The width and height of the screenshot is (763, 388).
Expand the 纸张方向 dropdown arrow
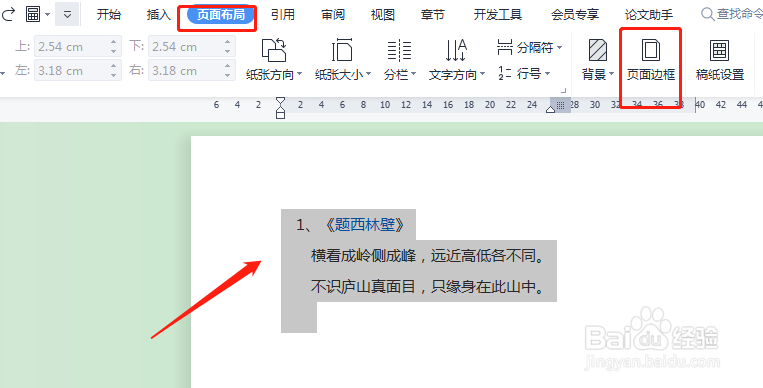(299, 74)
